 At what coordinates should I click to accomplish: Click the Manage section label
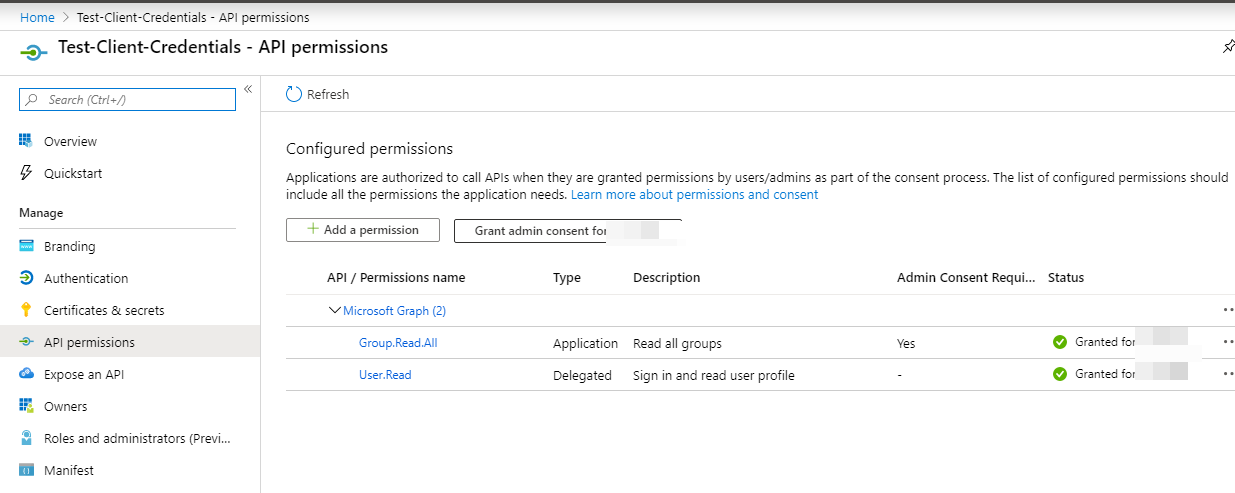[x=41, y=212]
